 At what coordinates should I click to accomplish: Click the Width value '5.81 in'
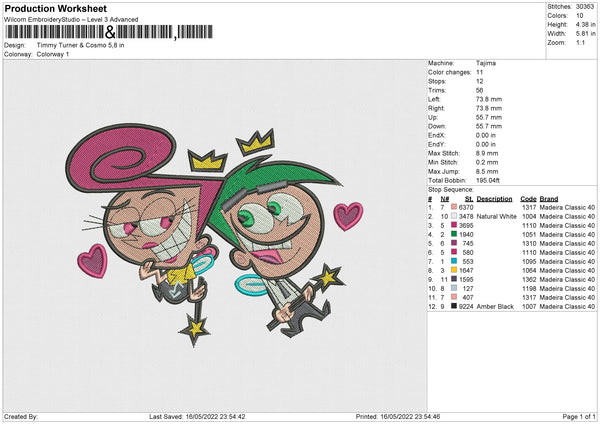point(586,34)
